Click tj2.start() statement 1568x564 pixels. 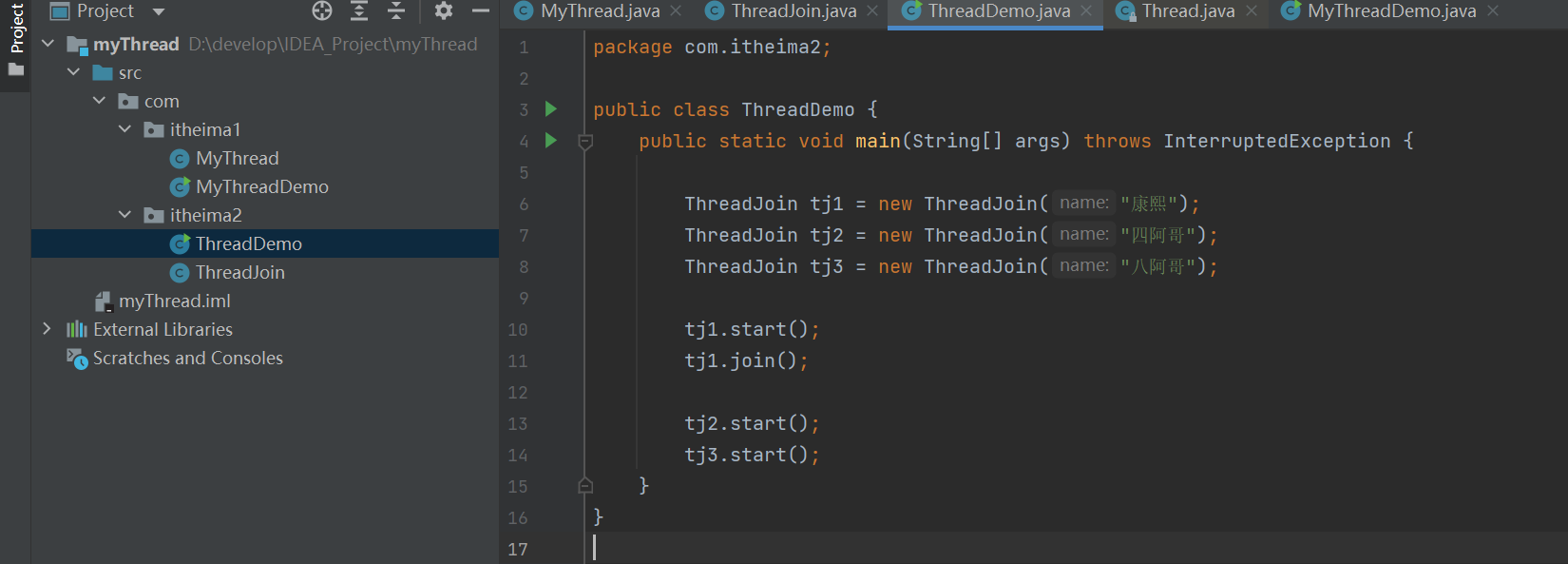coord(752,423)
